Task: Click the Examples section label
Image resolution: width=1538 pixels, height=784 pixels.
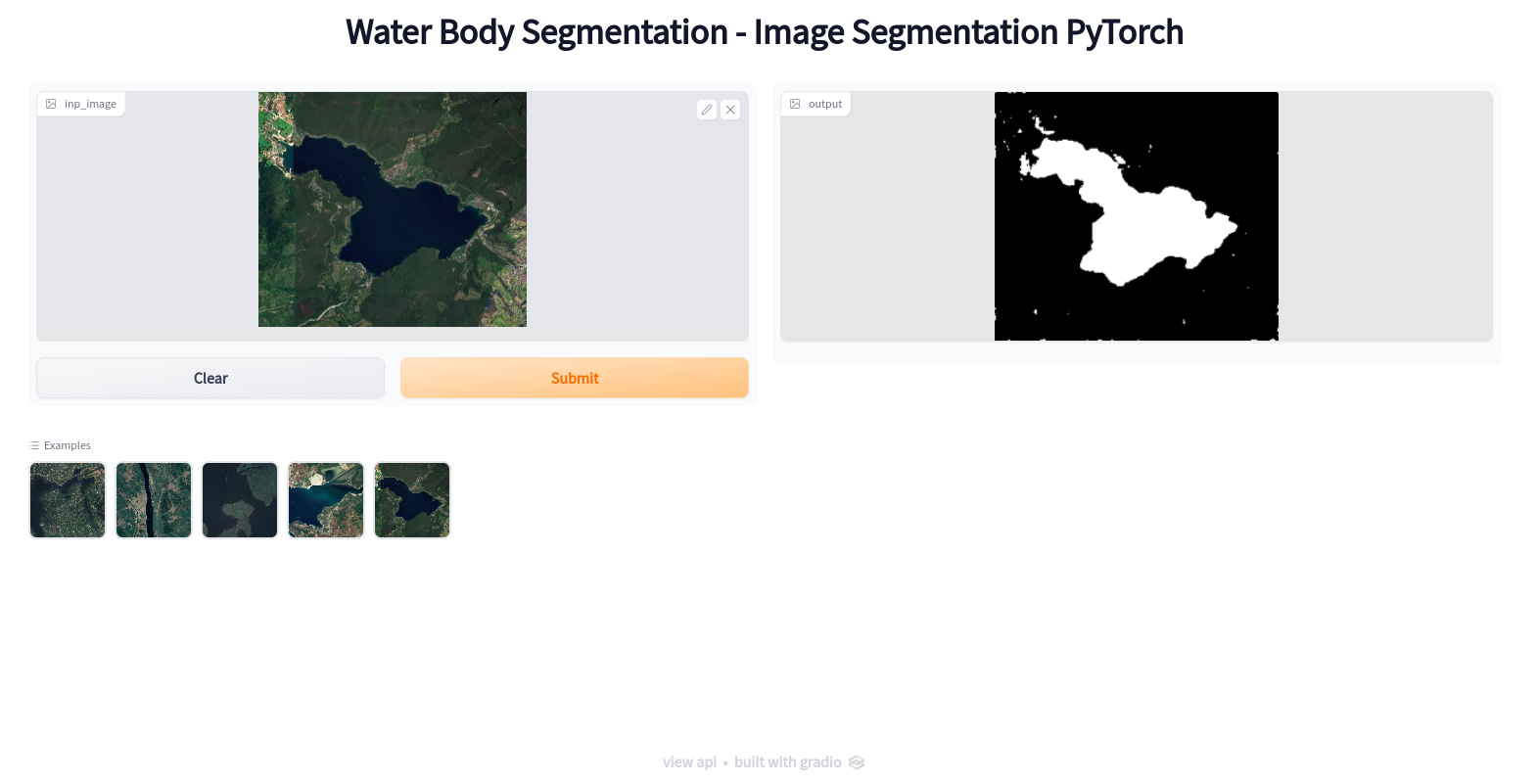Action: (68, 445)
